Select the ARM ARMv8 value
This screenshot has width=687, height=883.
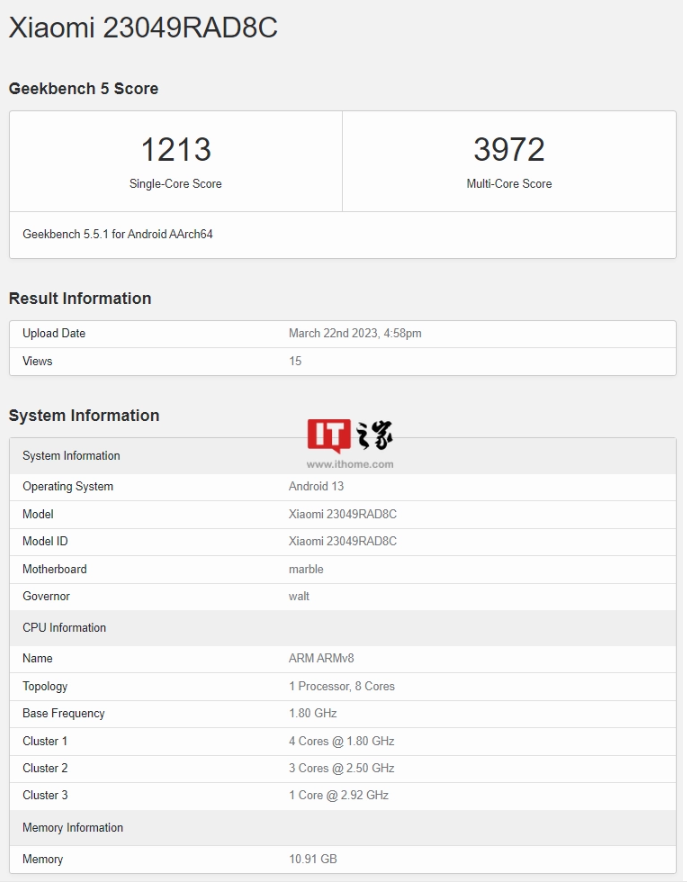(x=321, y=658)
